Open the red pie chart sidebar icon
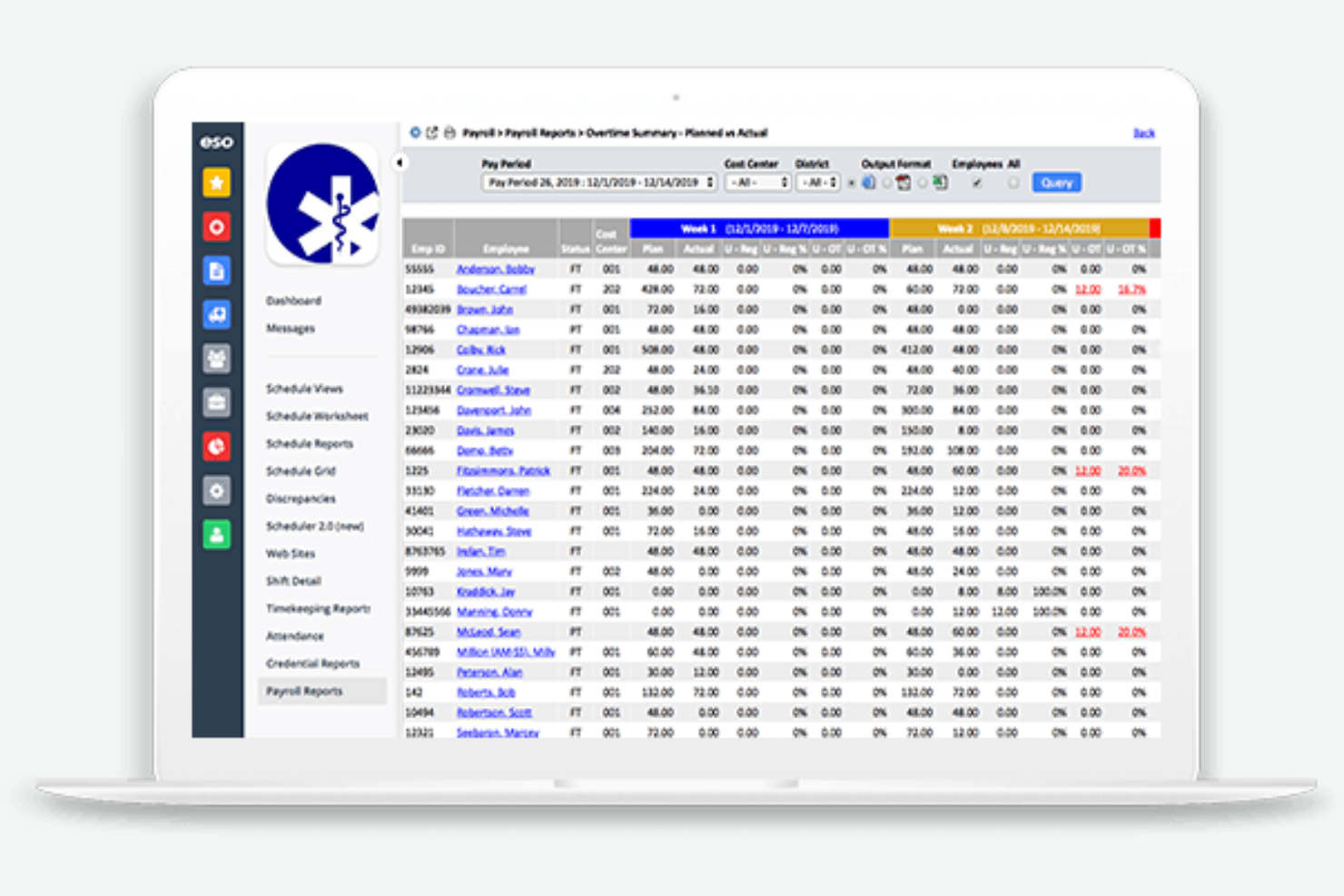The width and height of the screenshot is (1344, 896). [217, 446]
